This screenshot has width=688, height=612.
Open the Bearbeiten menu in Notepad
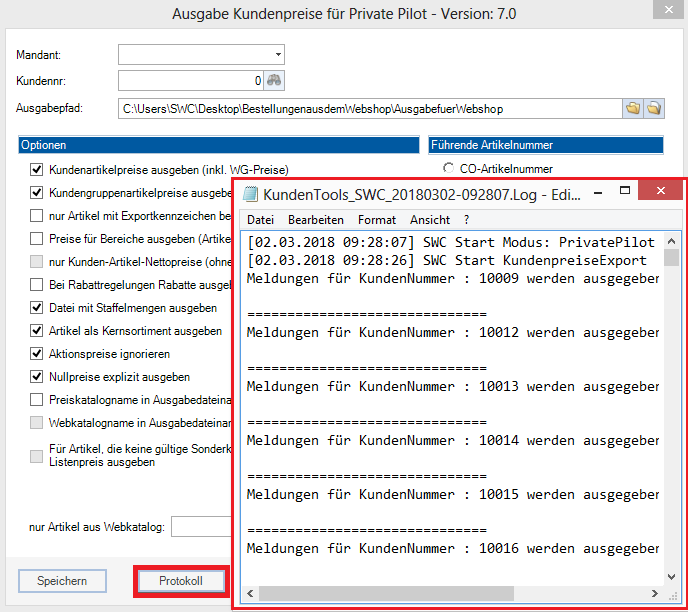tap(315, 219)
